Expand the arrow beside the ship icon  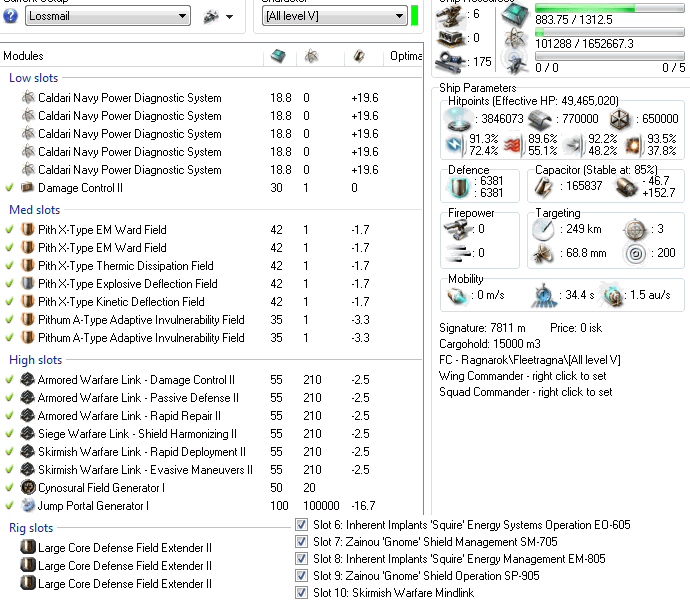coord(230,17)
